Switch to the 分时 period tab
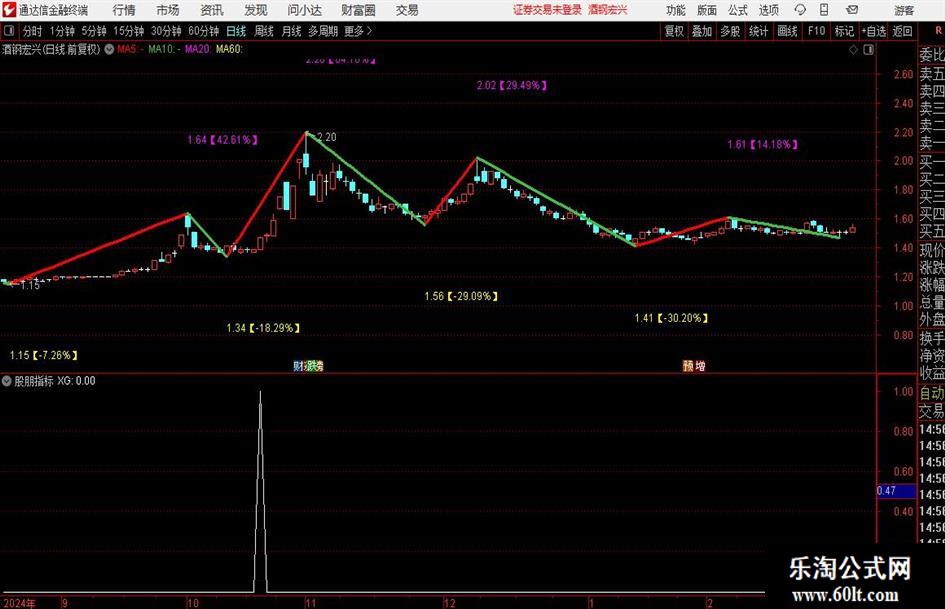The width and height of the screenshot is (945, 609). point(33,31)
